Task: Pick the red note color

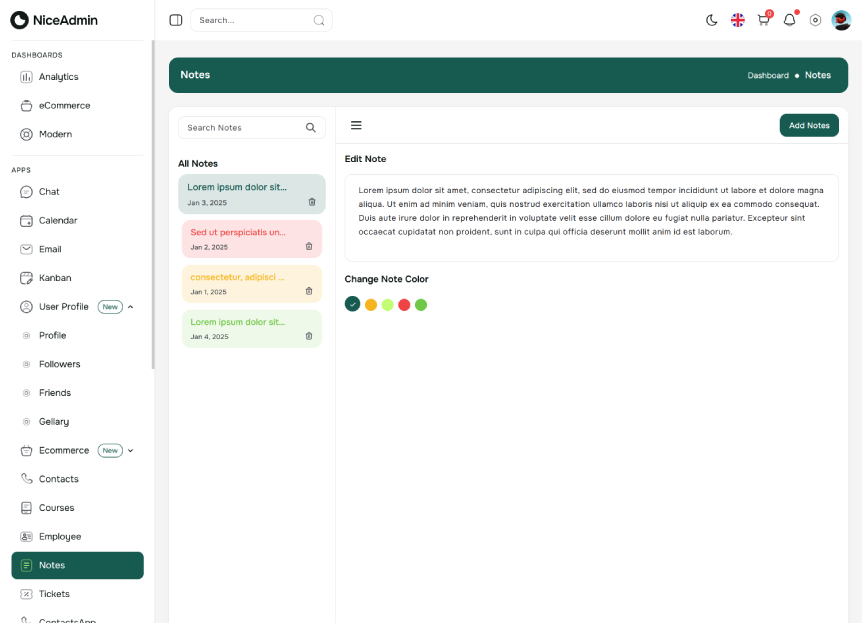Action: click(404, 305)
